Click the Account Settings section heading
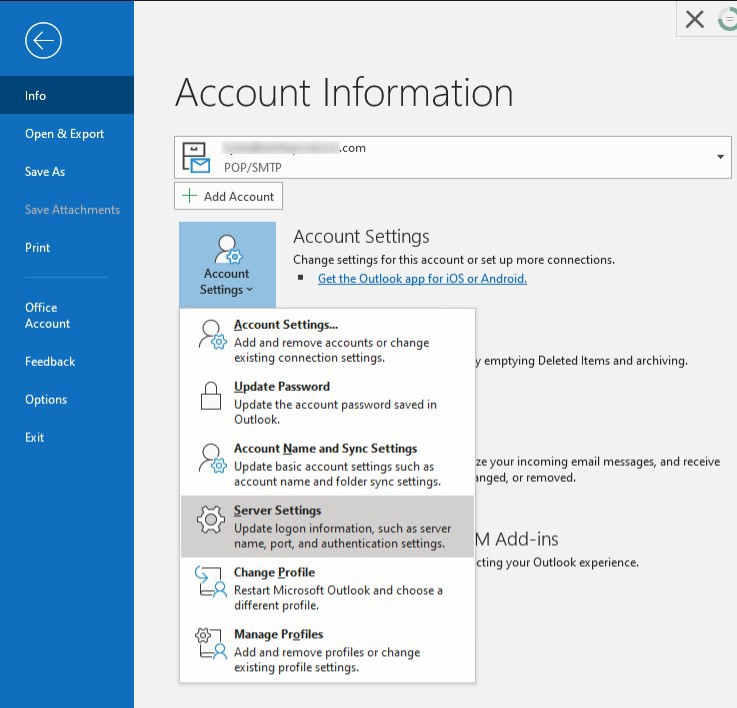 (x=361, y=236)
